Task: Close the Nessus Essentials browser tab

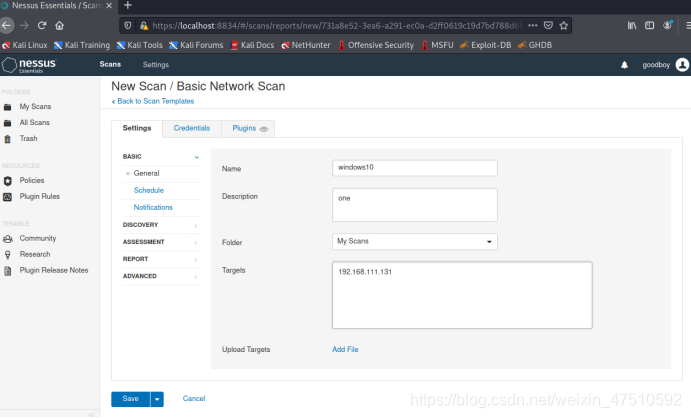Action: (109, 5)
